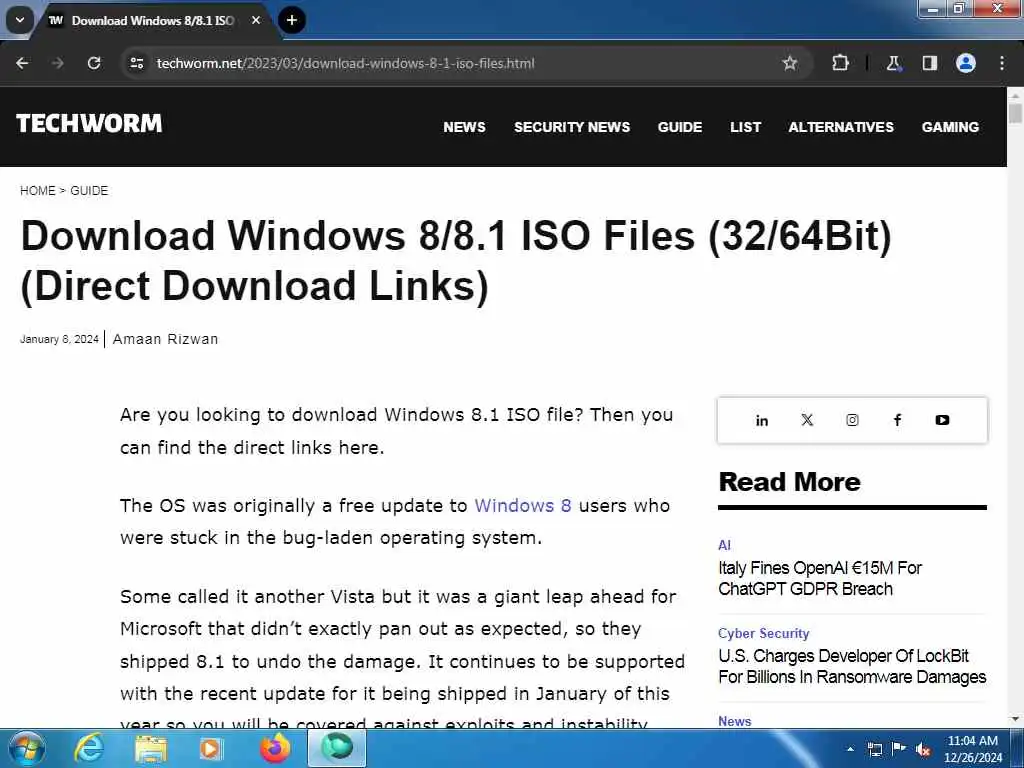1024x768 pixels.
Task: View site information icon in address bar
Action: click(136, 63)
